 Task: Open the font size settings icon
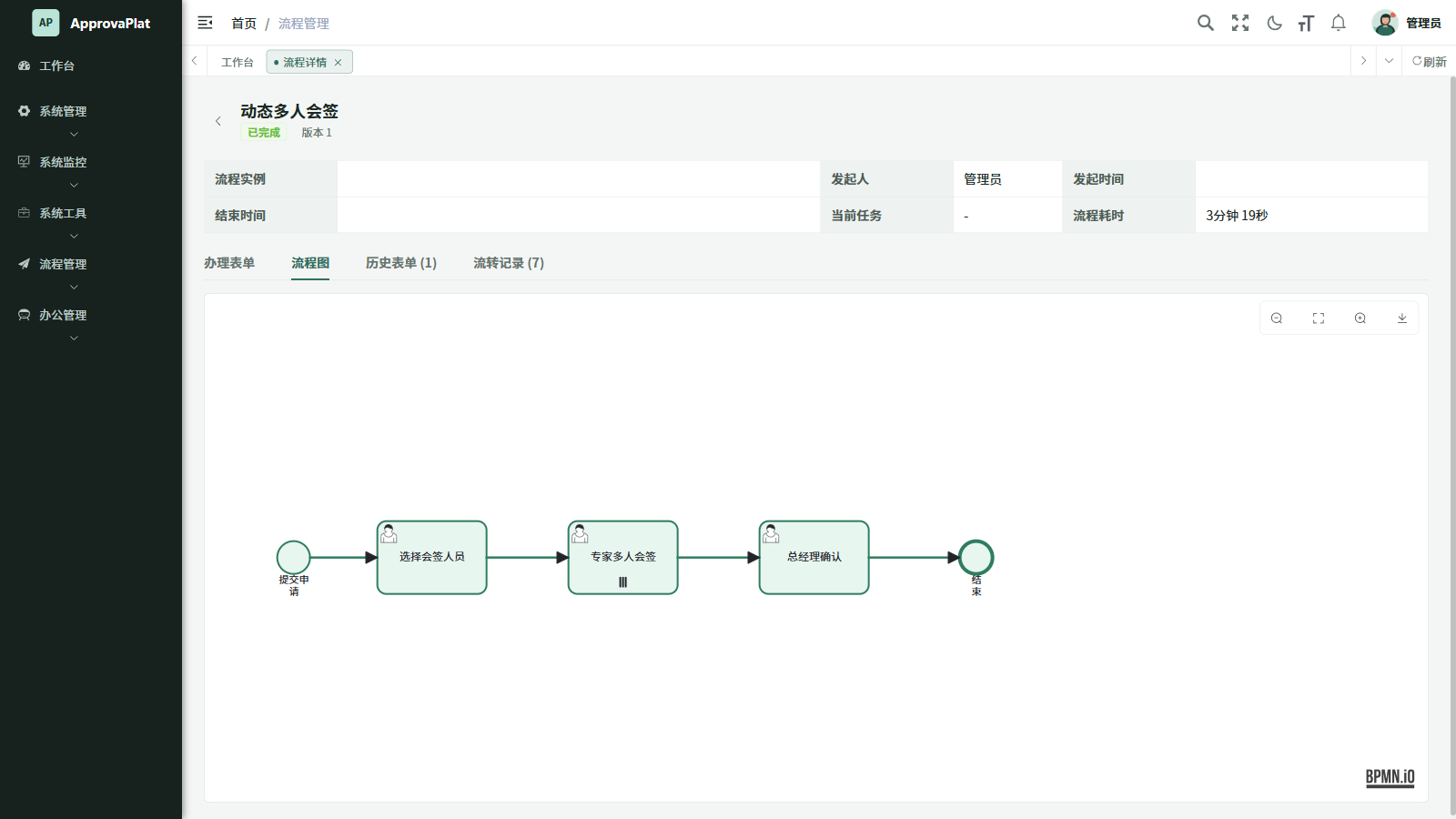pyautogui.click(x=1306, y=23)
